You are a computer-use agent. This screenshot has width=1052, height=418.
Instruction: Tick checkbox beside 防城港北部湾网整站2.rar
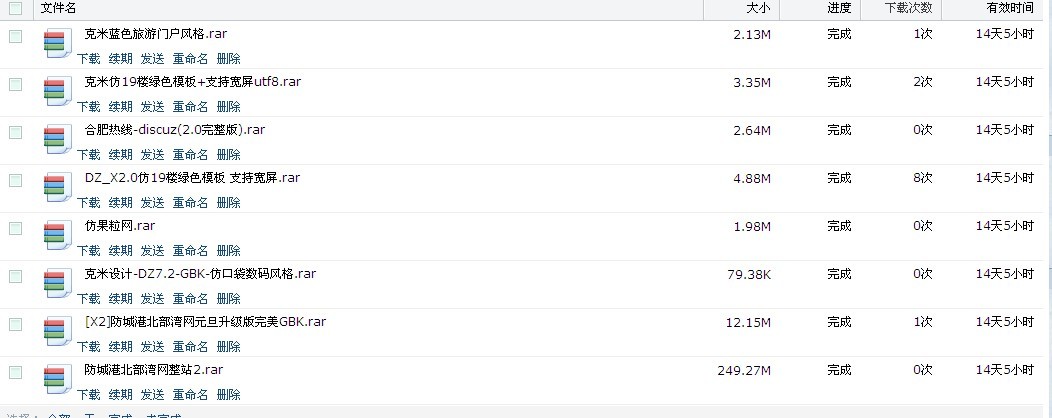[15, 372]
